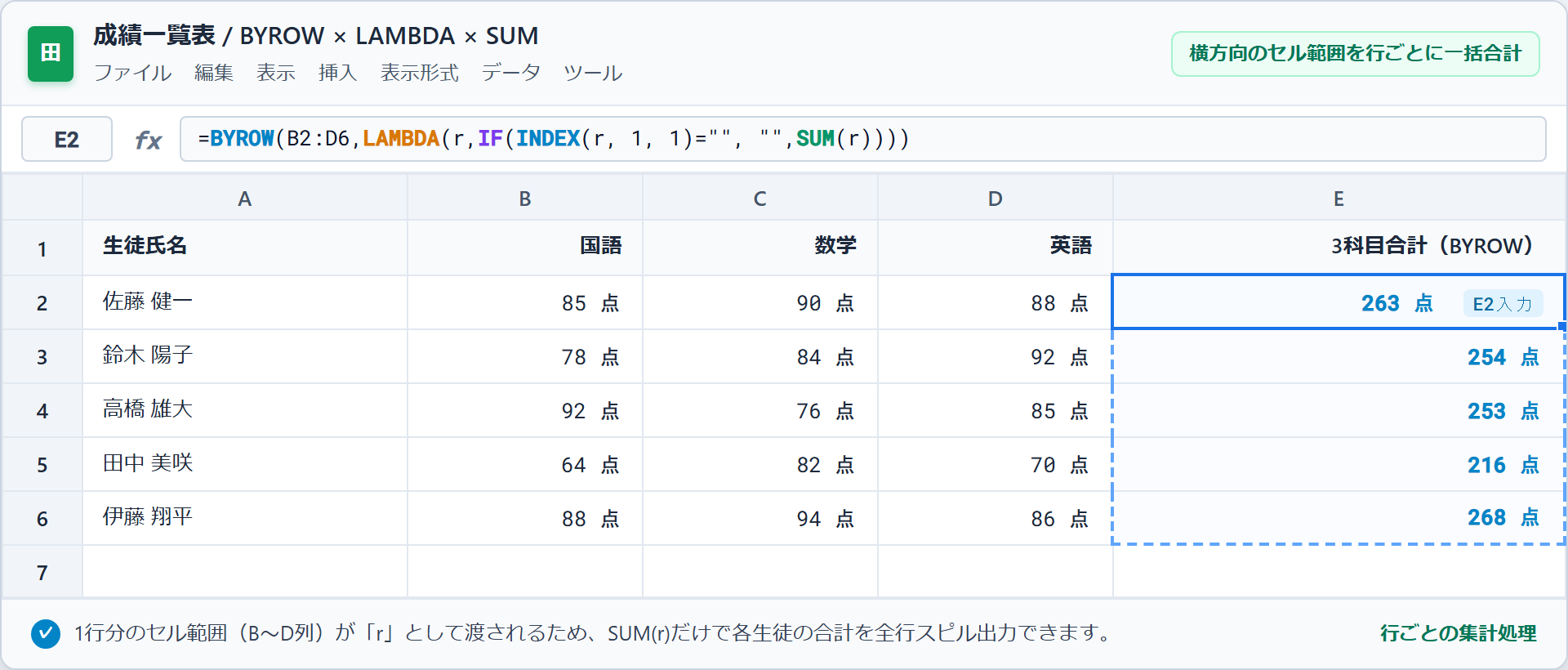Select column D header

coord(996,198)
